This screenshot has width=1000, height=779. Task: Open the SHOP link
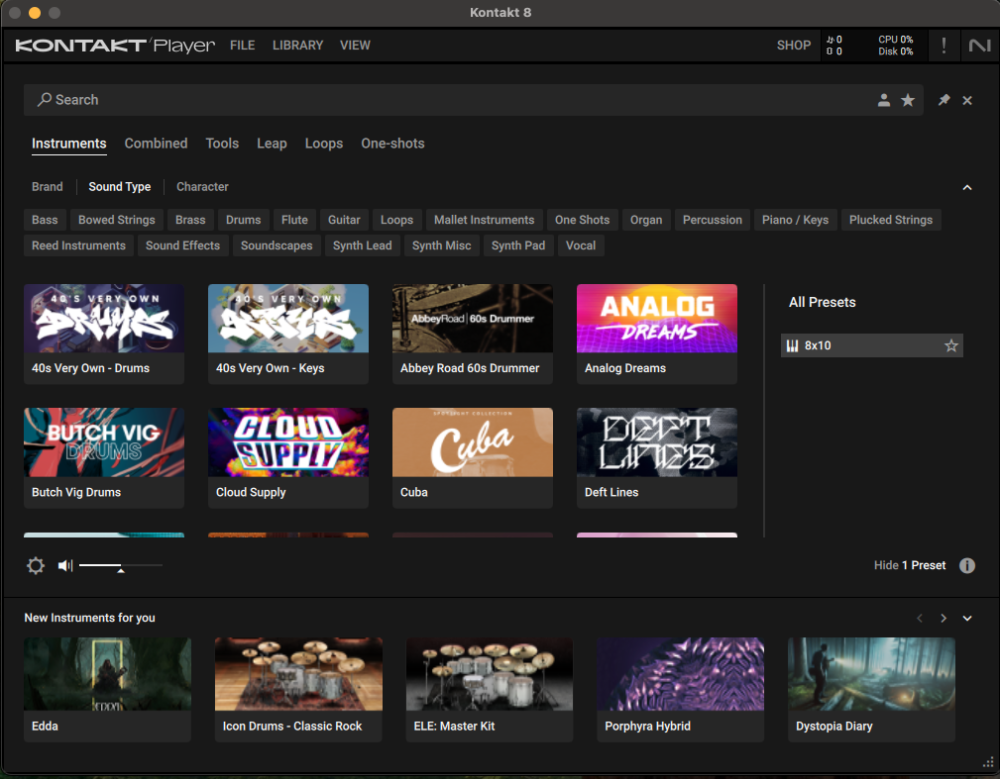click(x=793, y=45)
